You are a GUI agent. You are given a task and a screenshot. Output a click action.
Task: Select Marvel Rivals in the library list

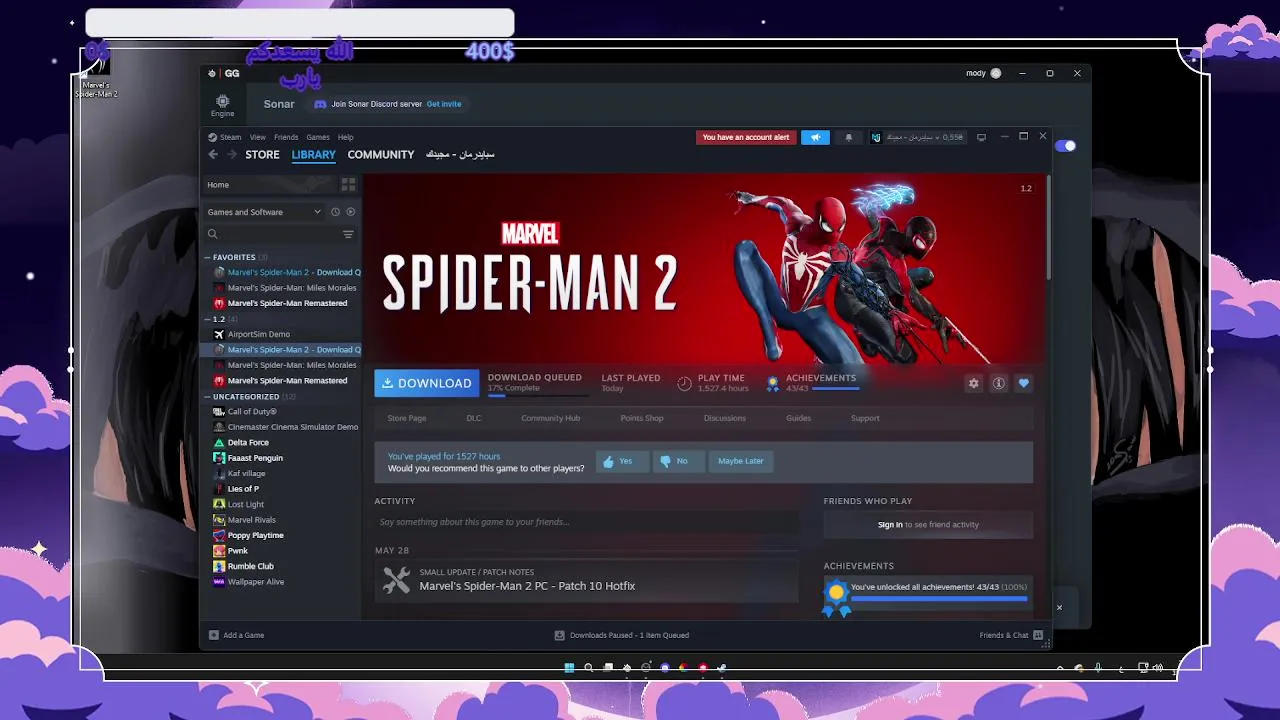point(251,520)
